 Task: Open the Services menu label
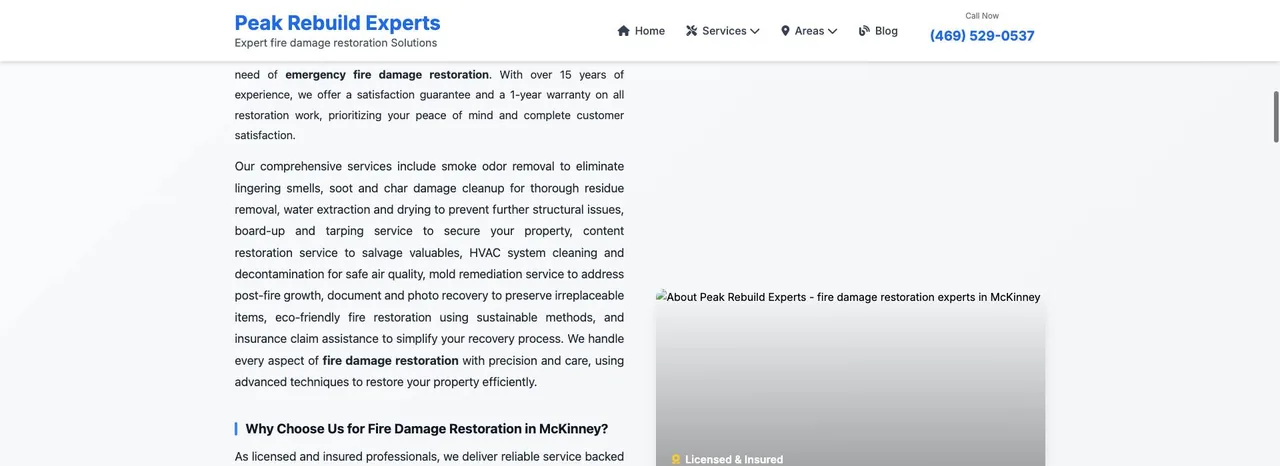point(724,31)
